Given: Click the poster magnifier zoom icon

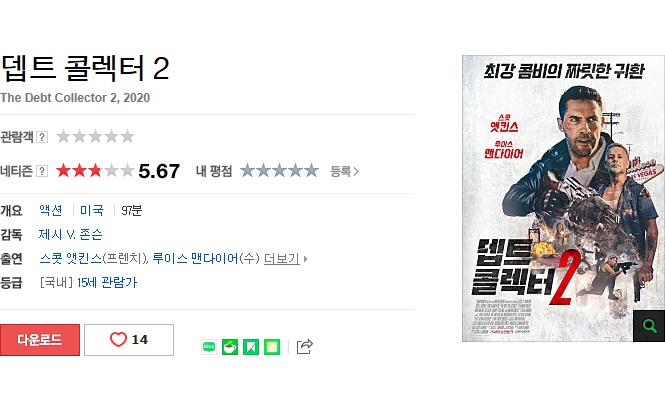Looking at the screenshot, I should tap(649, 326).
